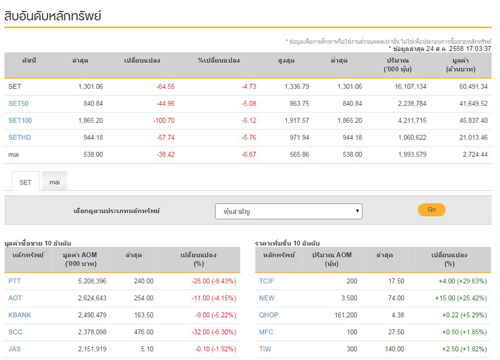Open the KBANK stock link
500x360 pixels.
tap(20, 315)
